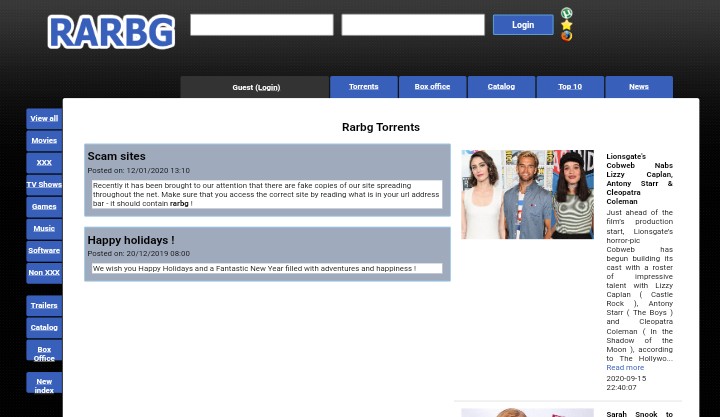The height and width of the screenshot is (417, 720).
Task: Click the 2020-09-15 22:40:07 article timestamp
Action: tap(626, 383)
